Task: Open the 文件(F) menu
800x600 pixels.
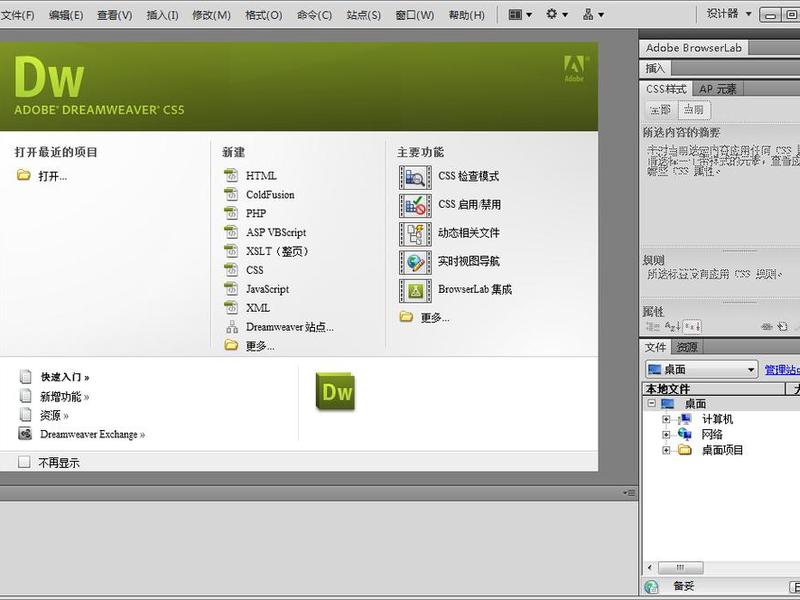Action: point(17,15)
